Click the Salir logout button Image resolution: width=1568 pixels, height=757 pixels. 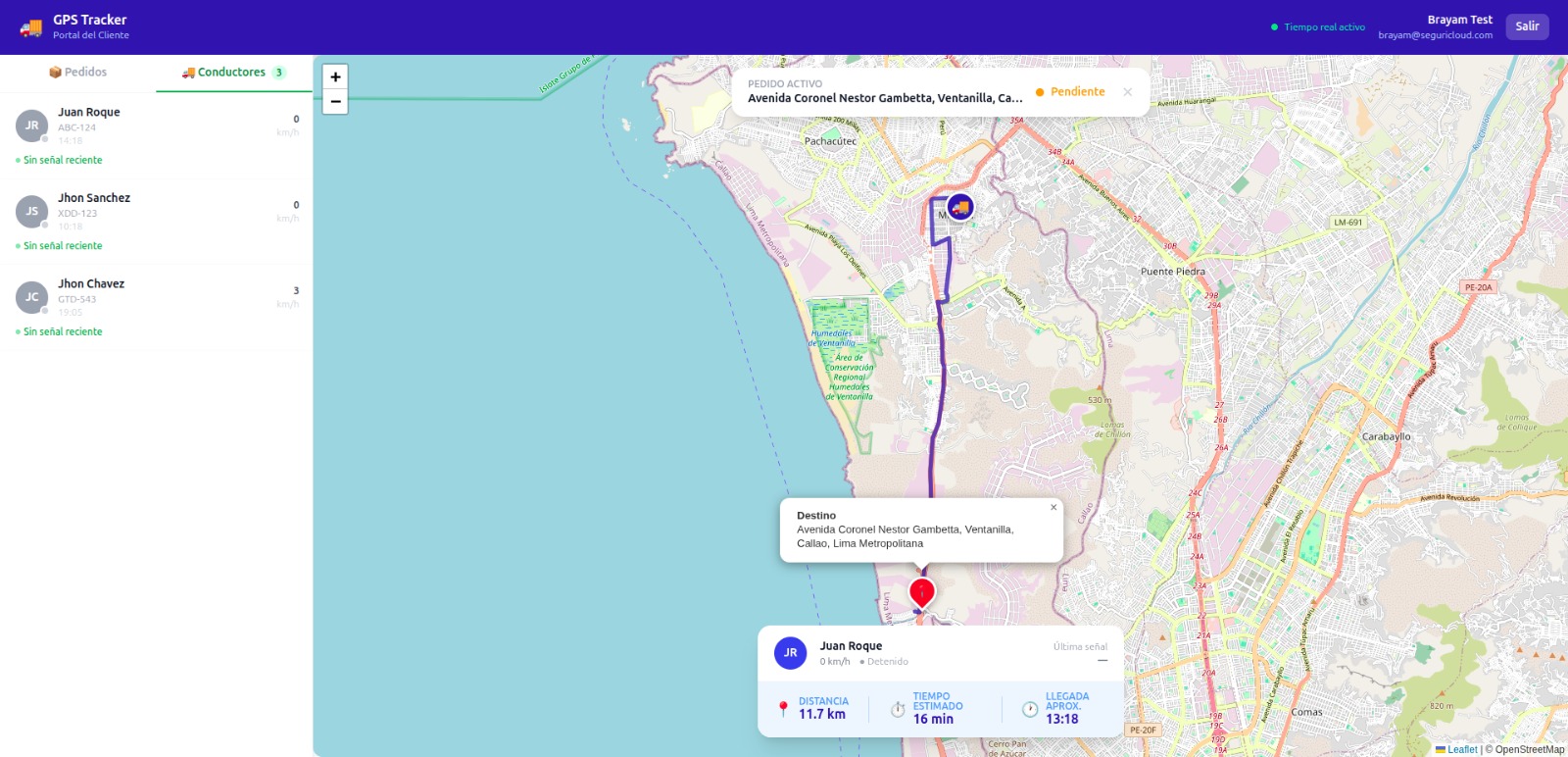point(1527,26)
